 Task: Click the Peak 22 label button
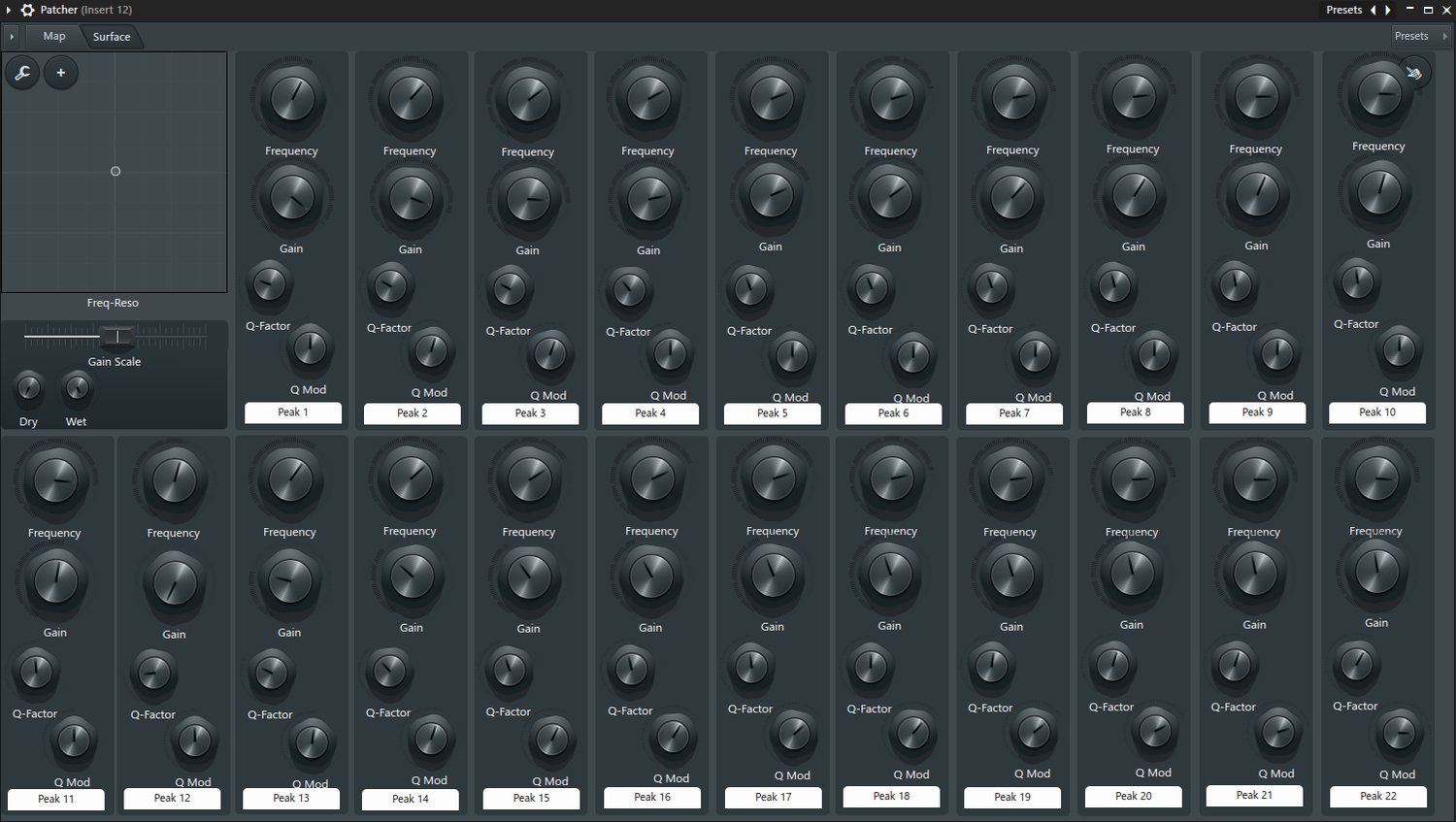[1378, 796]
